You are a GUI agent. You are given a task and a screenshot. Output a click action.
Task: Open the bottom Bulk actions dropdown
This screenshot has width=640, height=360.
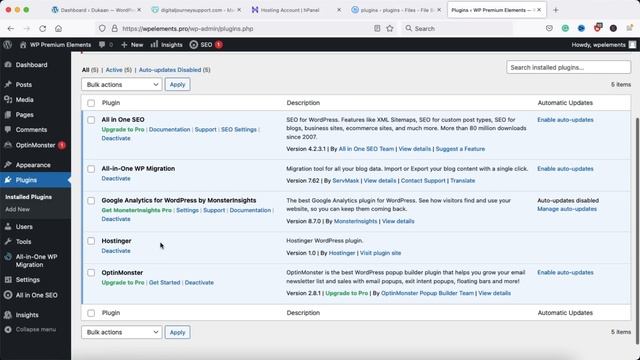pyautogui.click(x=122, y=332)
